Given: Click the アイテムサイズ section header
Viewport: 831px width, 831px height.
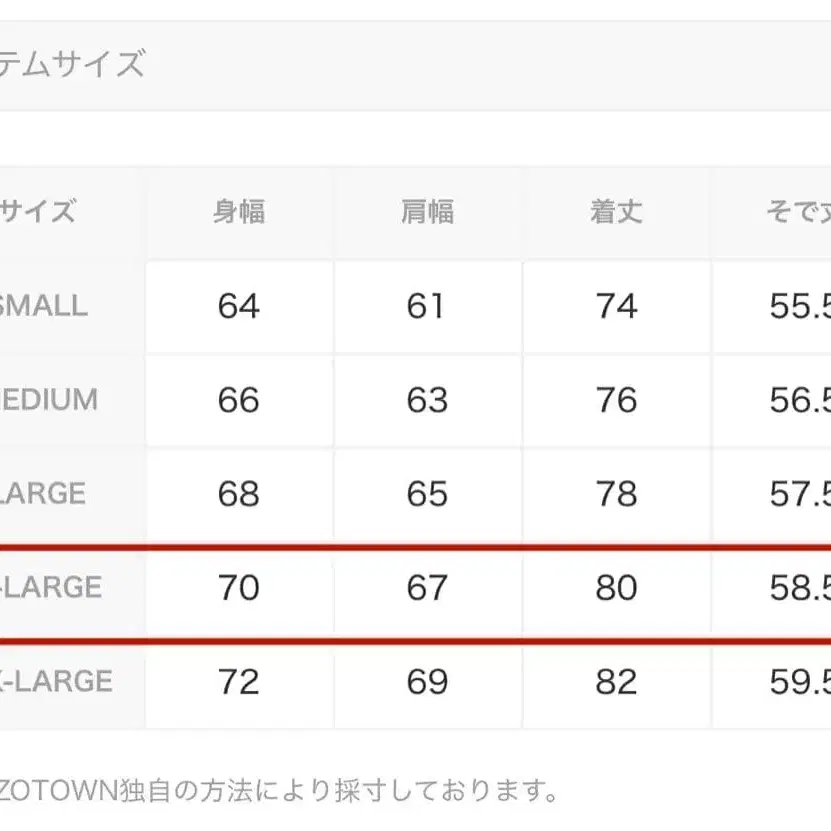Looking at the screenshot, I should pos(72,66).
